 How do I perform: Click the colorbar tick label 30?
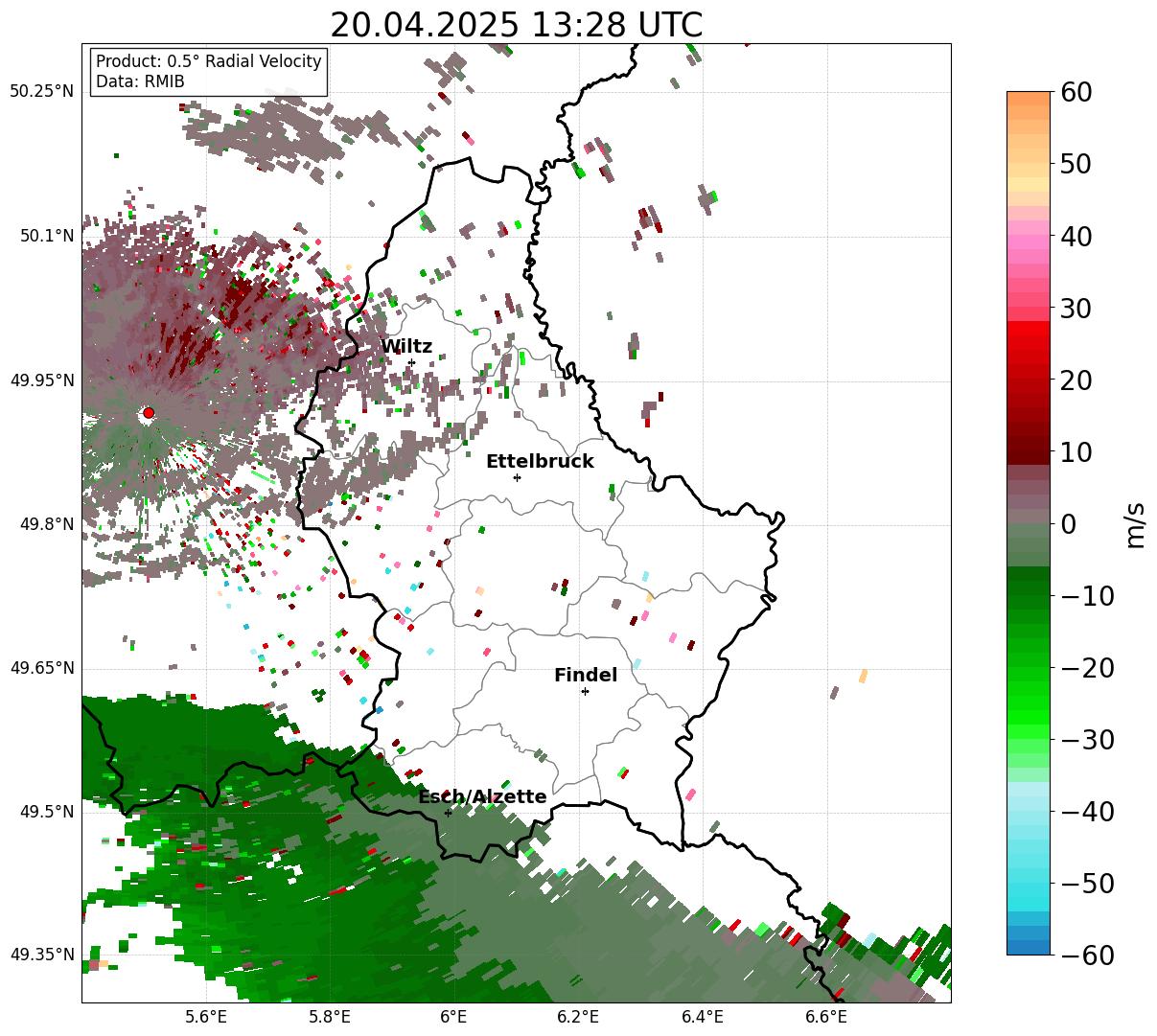1078,308
